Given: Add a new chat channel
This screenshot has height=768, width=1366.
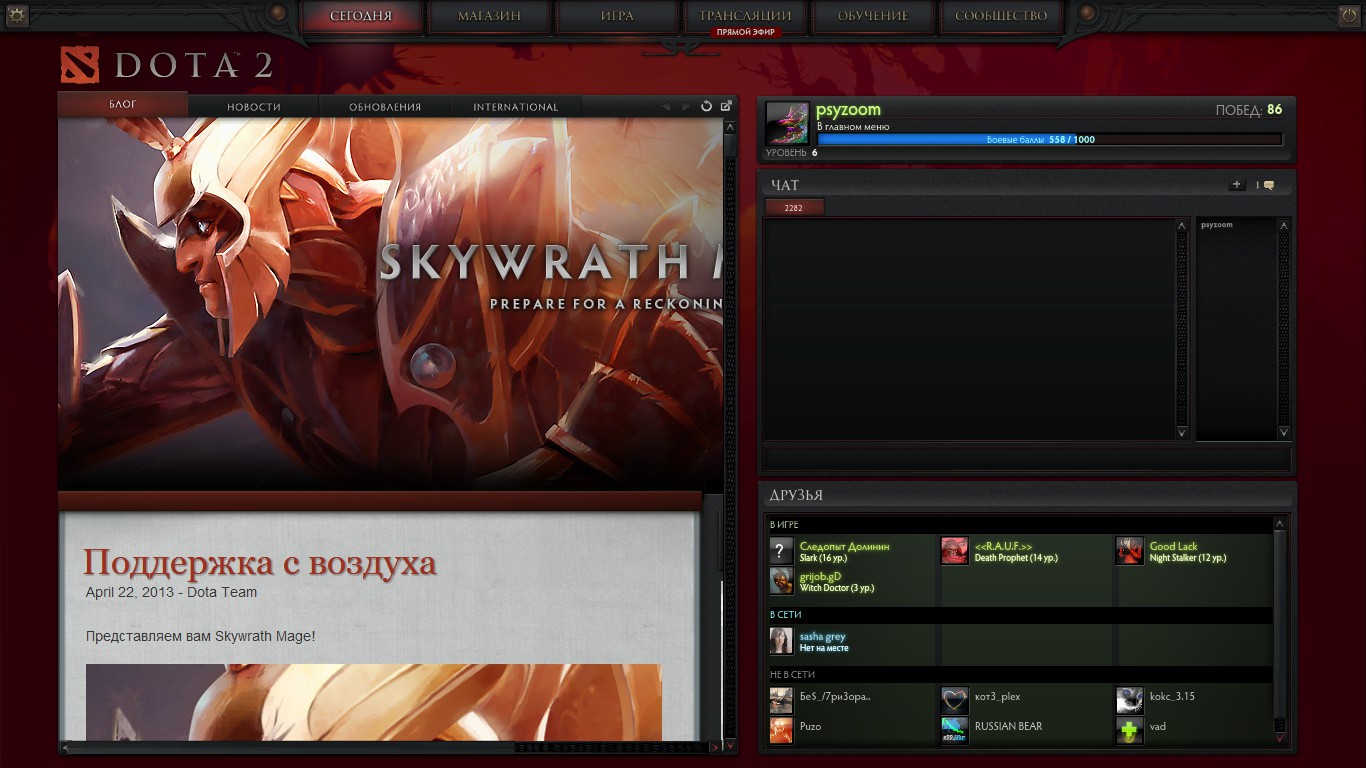Looking at the screenshot, I should pyautogui.click(x=1237, y=185).
